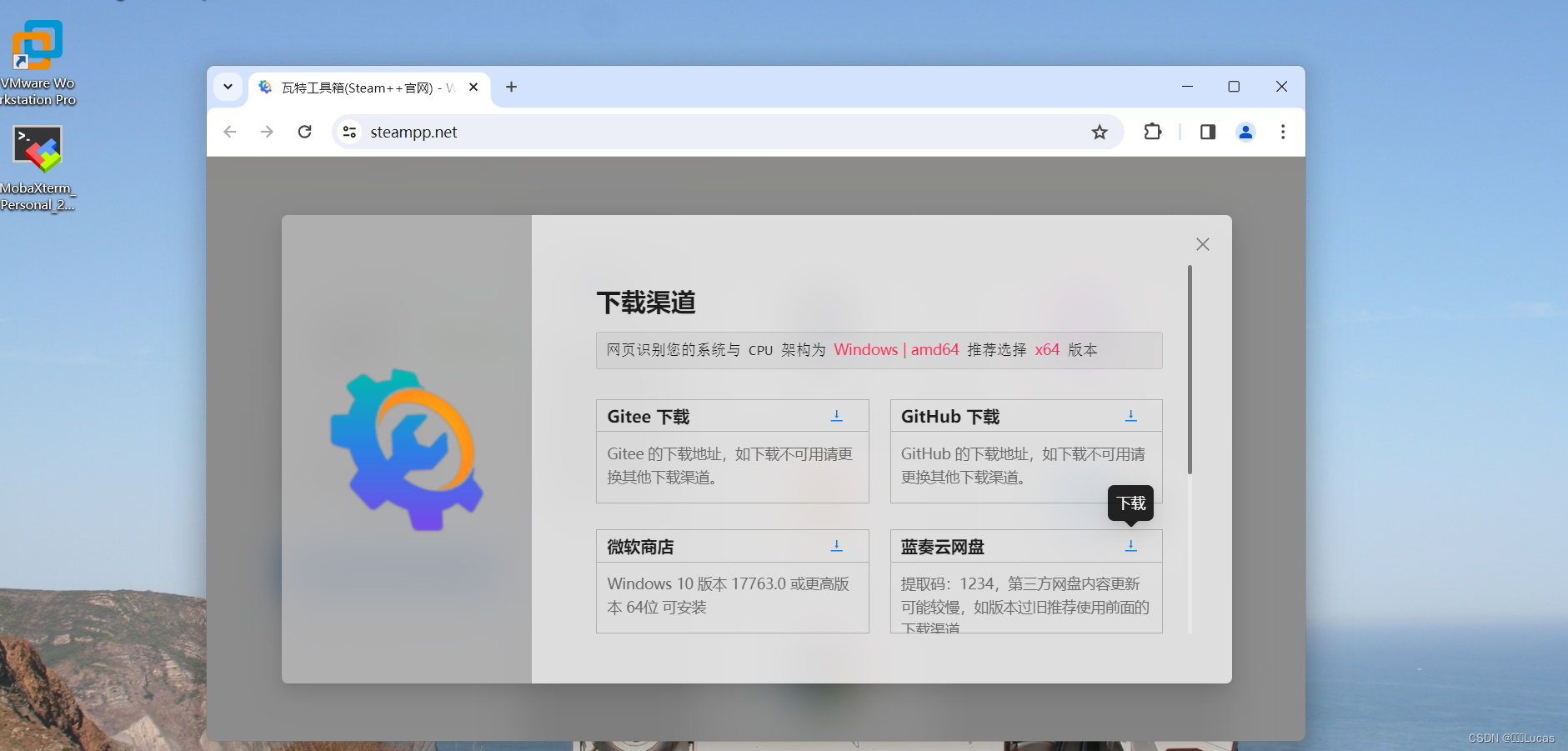The height and width of the screenshot is (751, 1568).
Task: Open site information icon in address bar
Action: point(350,132)
